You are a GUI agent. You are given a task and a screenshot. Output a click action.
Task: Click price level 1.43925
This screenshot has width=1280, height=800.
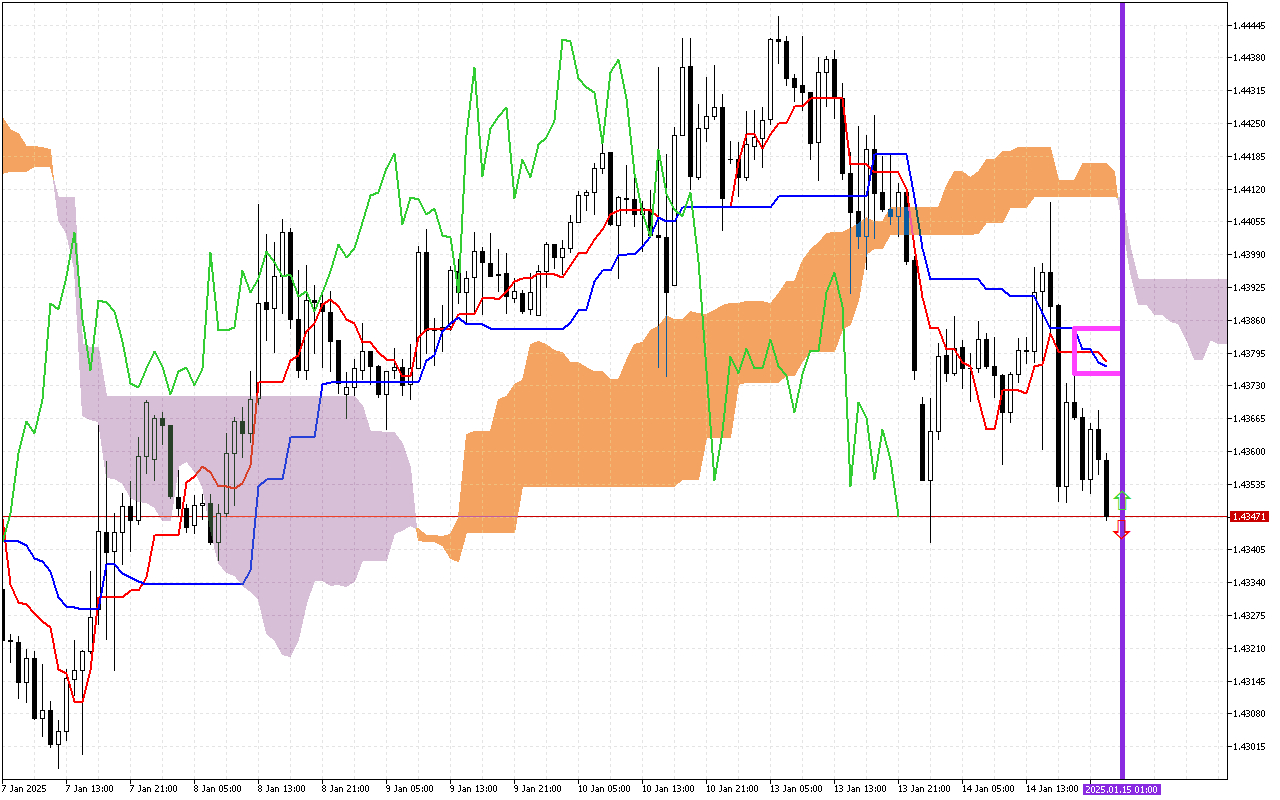pos(1250,288)
